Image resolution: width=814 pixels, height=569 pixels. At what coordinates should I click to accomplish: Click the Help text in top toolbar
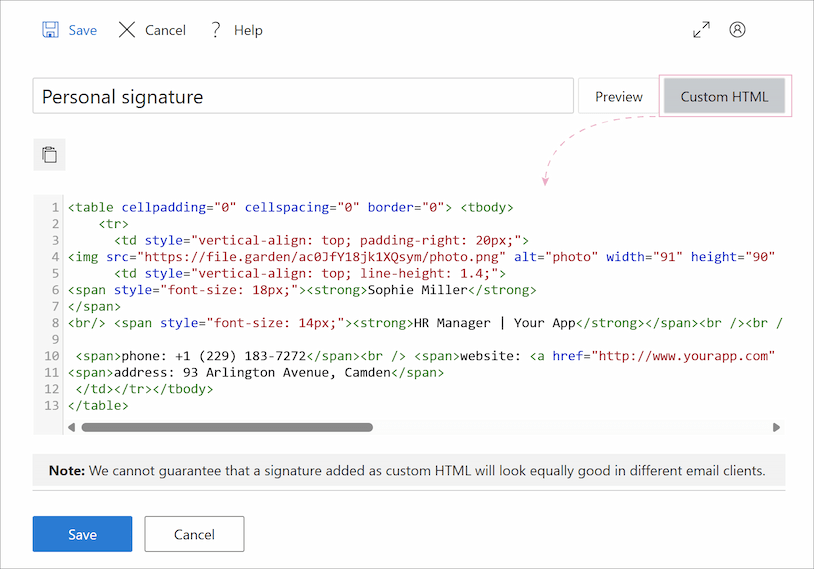pos(248,30)
